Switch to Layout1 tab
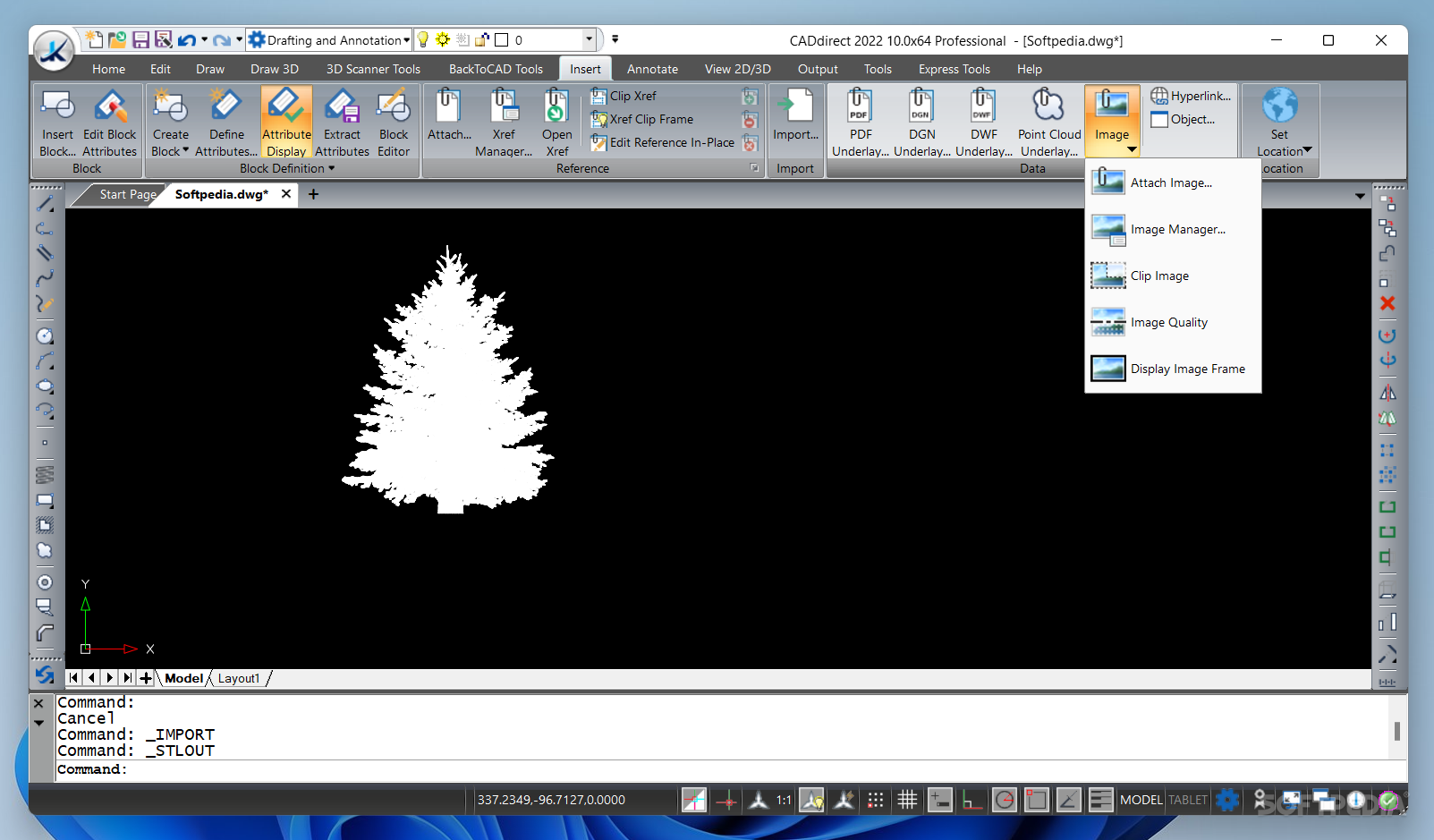This screenshot has width=1434, height=840. pyautogui.click(x=239, y=678)
